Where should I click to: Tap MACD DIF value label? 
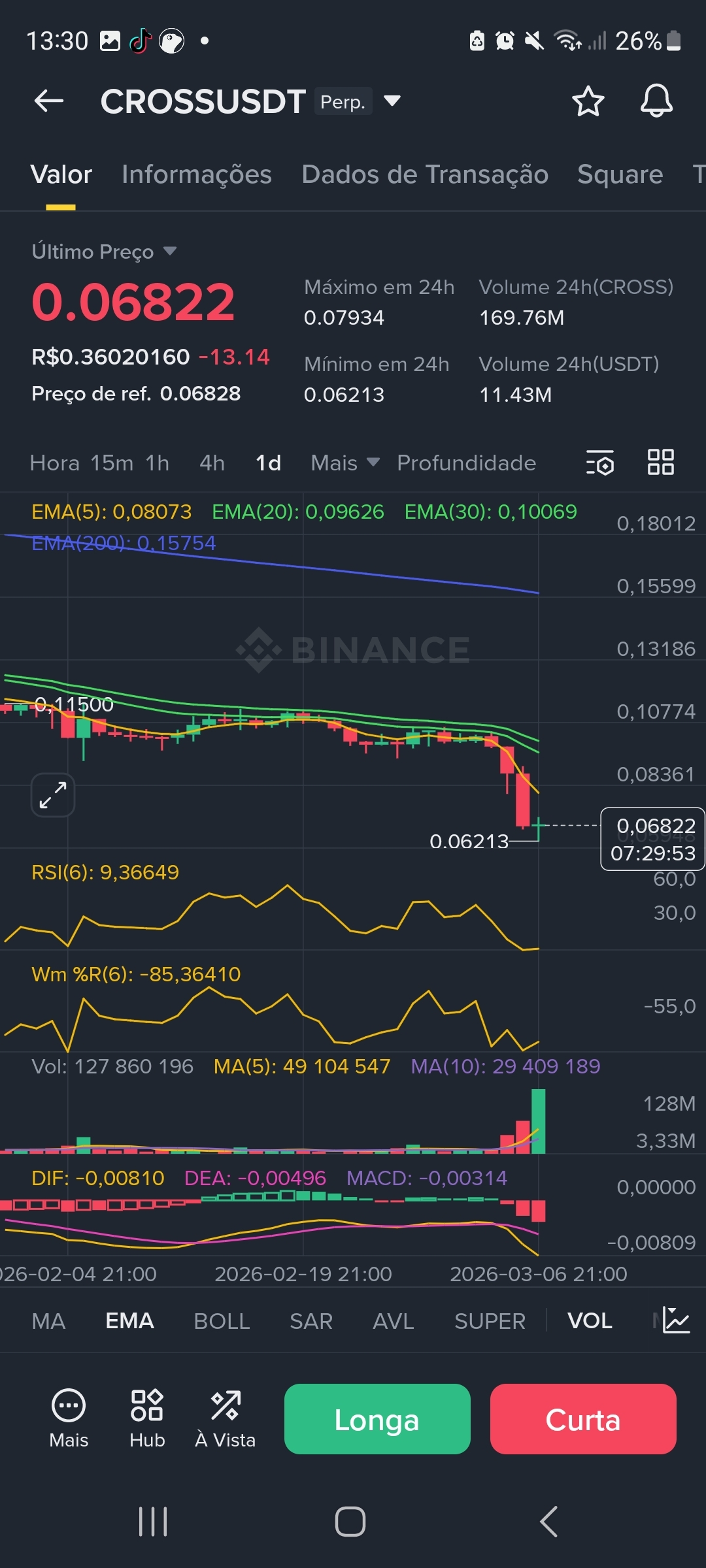click(98, 1178)
